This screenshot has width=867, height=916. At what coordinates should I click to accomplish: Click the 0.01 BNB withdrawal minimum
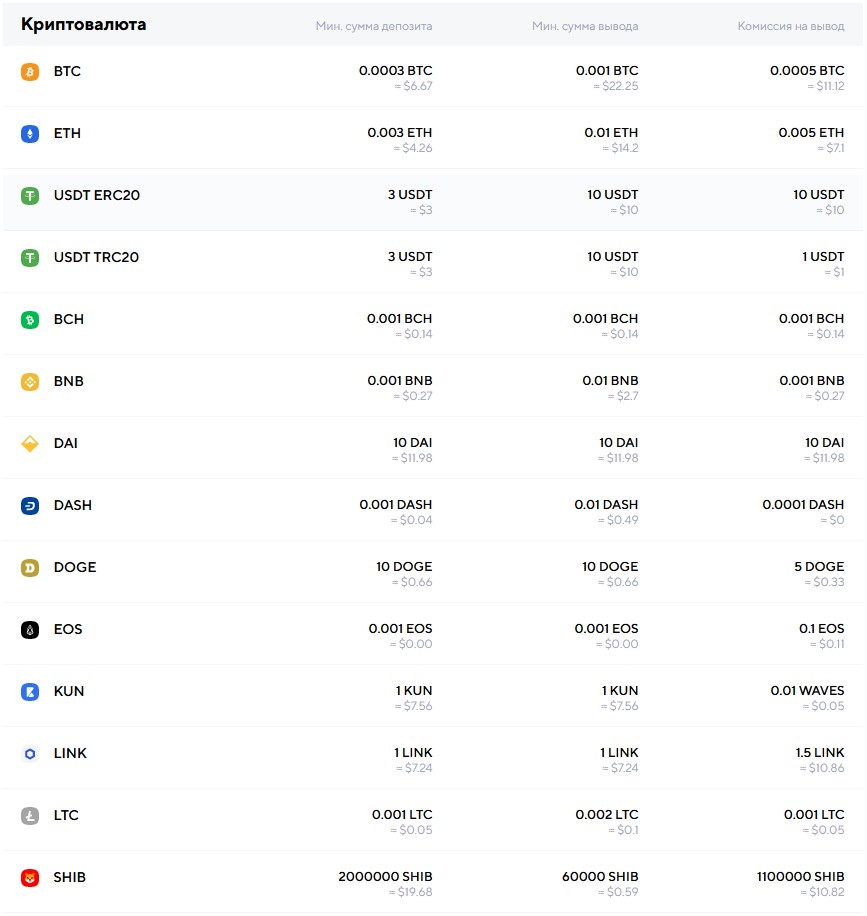(610, 380)
